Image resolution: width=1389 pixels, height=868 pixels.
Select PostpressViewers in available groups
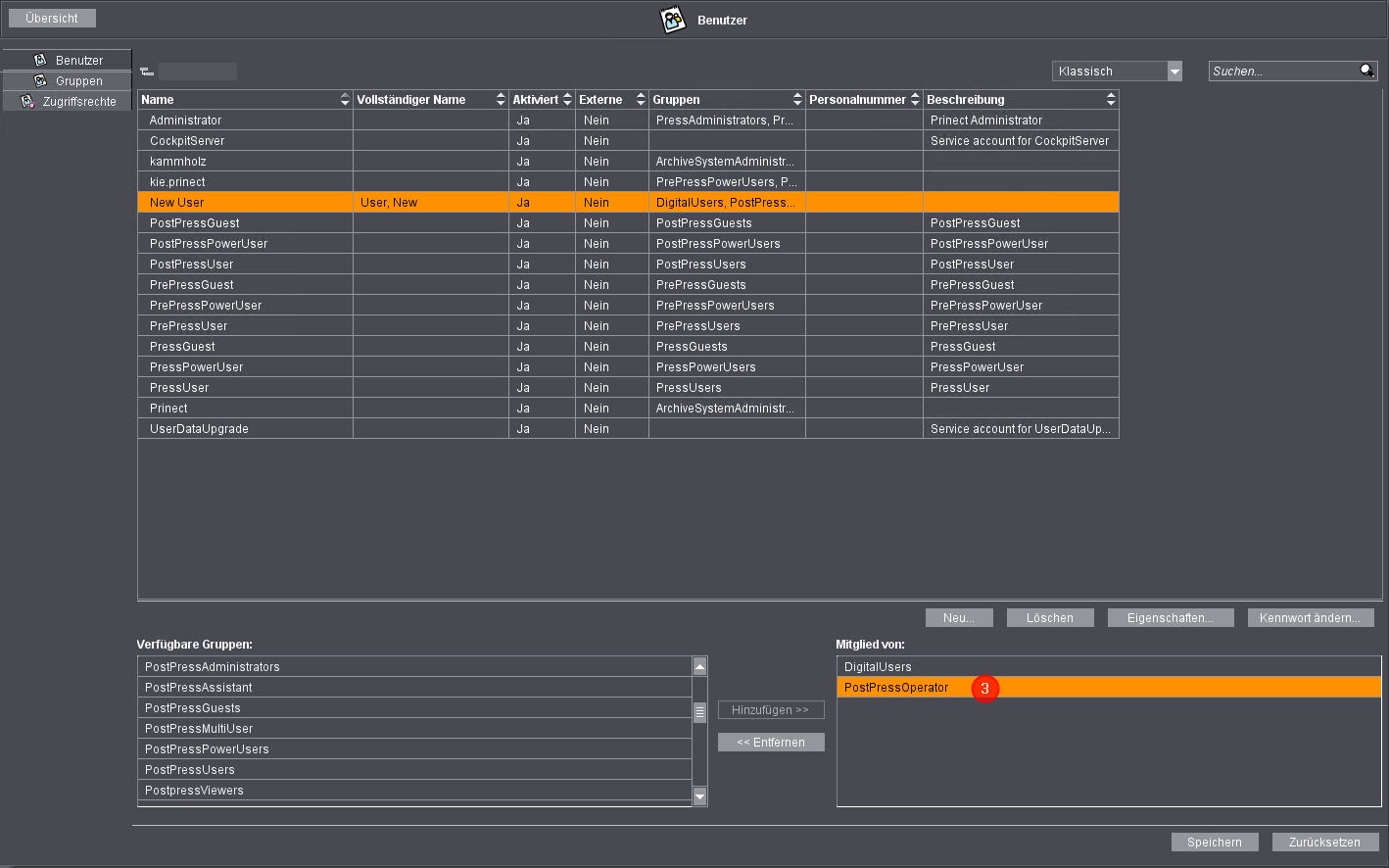point(414,790)
